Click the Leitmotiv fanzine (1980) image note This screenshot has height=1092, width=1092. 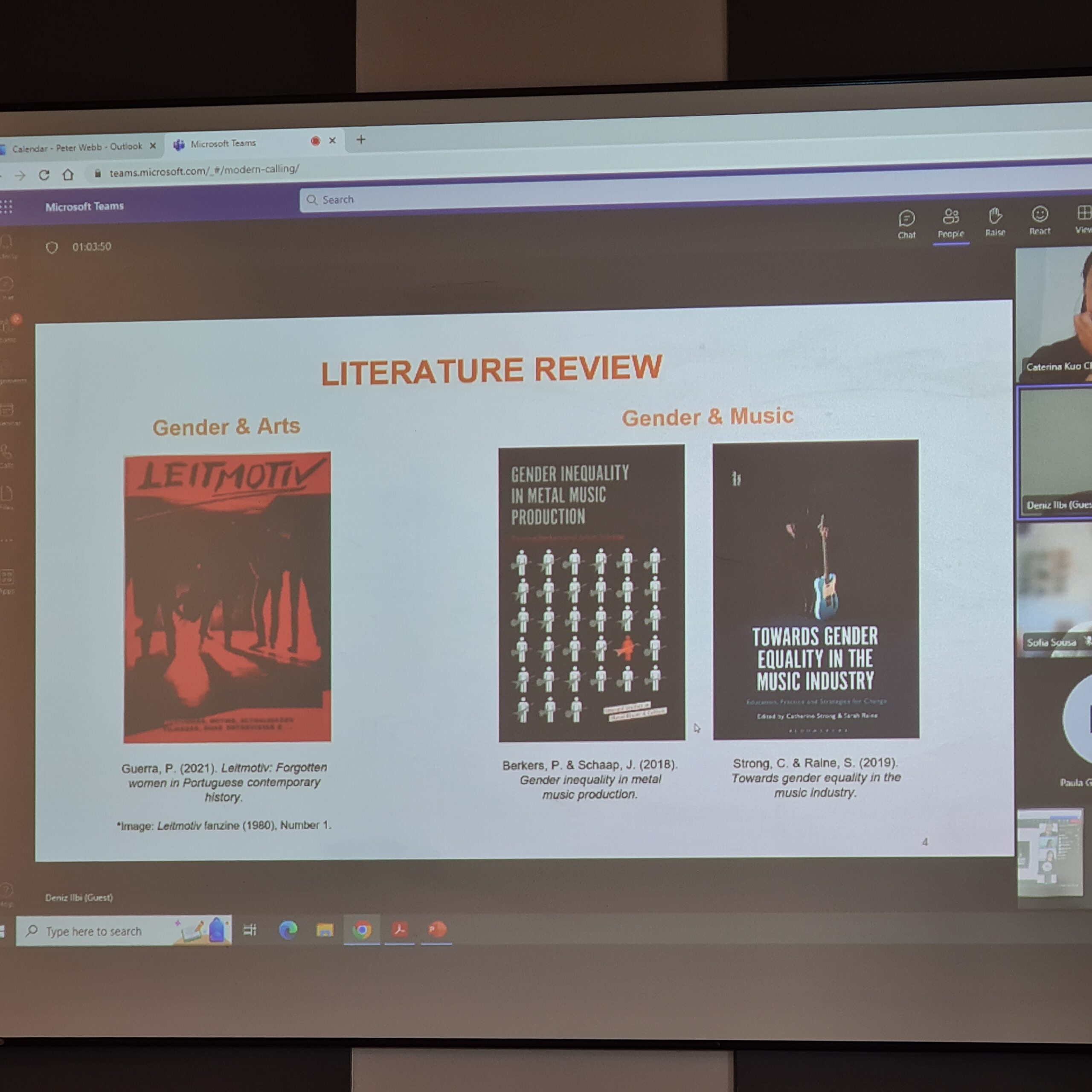(x=224, y=825)
